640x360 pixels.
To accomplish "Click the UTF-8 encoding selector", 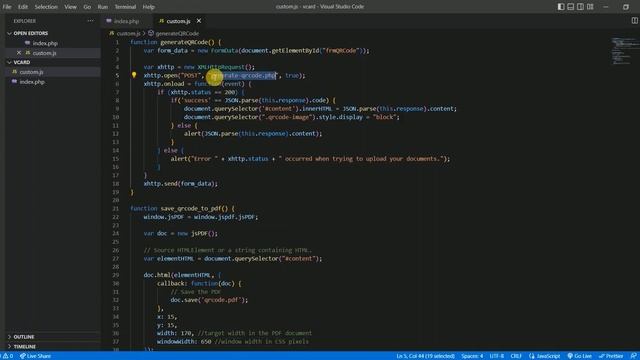I will click(497, 356).
